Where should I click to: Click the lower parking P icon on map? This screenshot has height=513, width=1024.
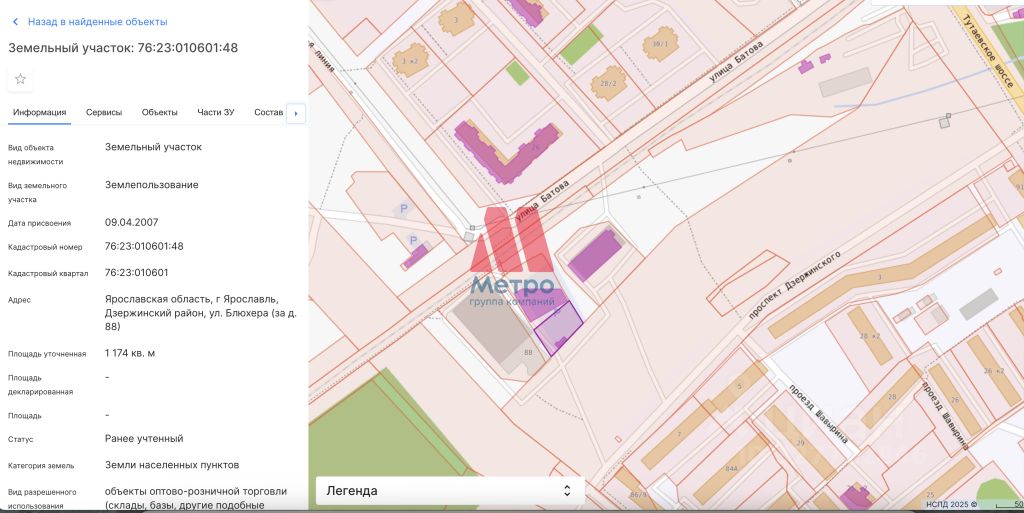coord(413,241)
